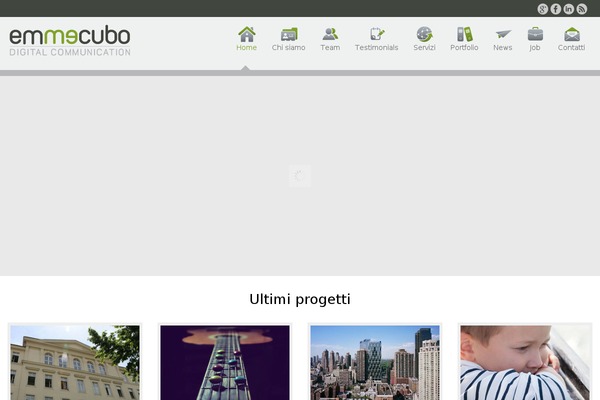The image size is (600, 400).
Task: Click the Contatti envelope icon
Action: point(572,34)
